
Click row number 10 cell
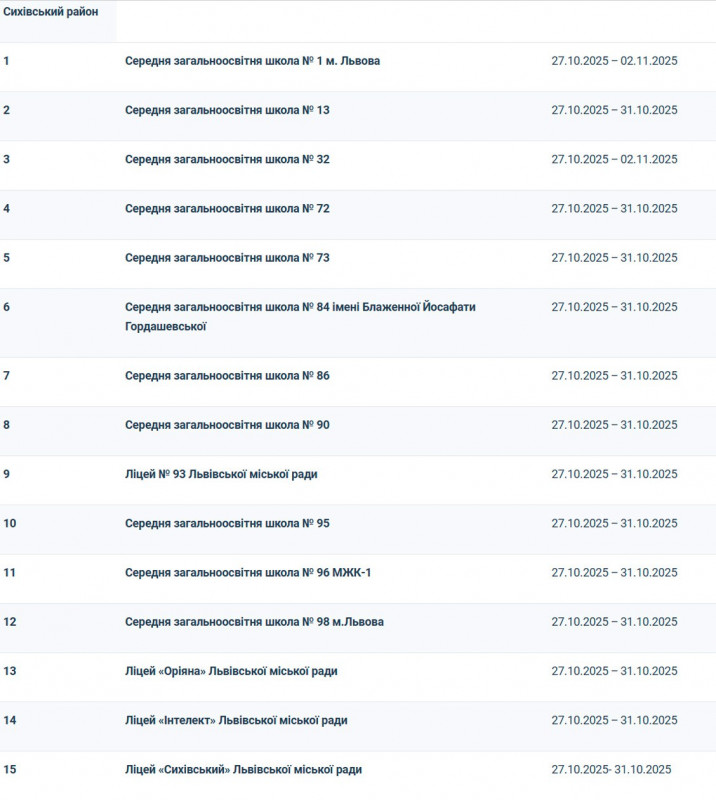click(10, 523)
